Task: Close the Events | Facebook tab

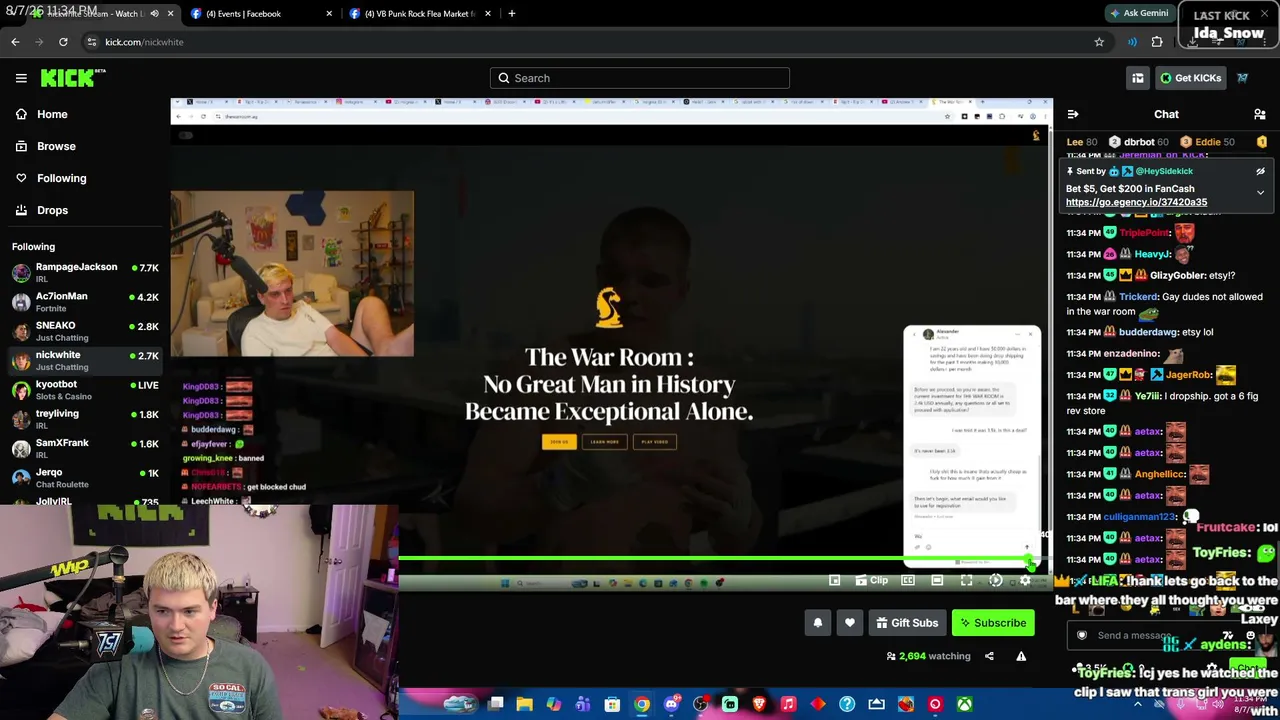Action: (x=329, y=14)
